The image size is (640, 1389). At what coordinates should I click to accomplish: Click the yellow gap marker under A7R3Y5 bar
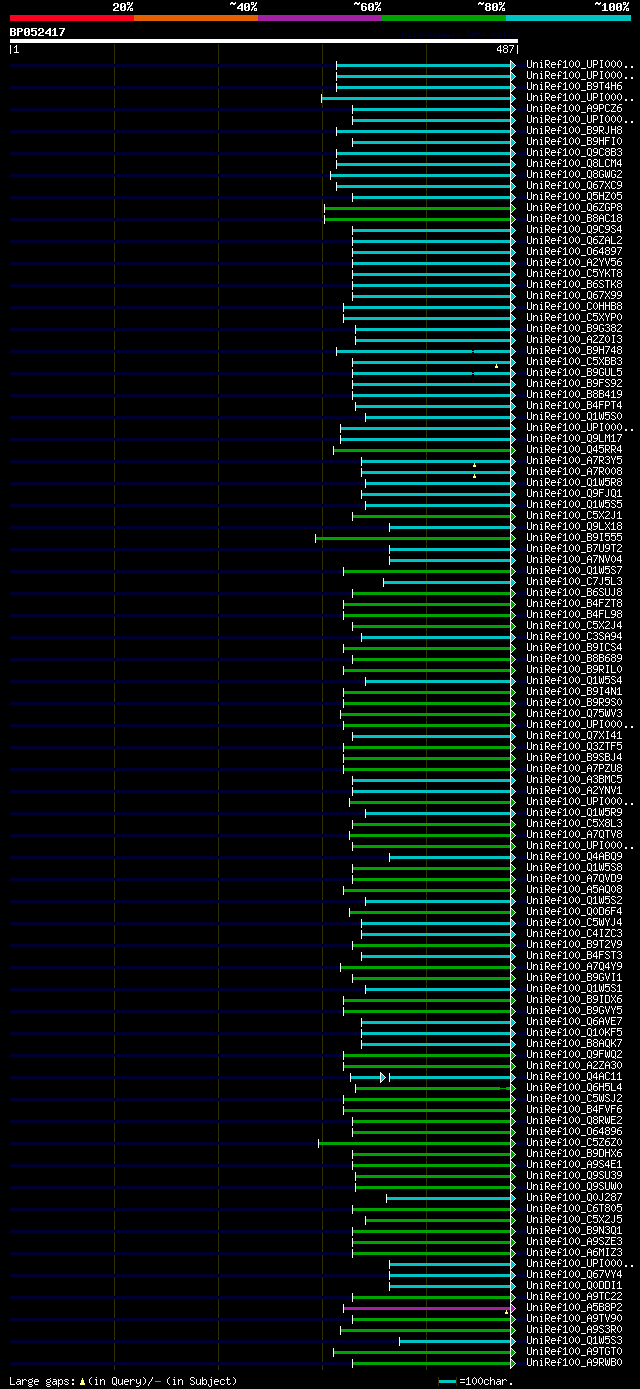pos(474,465)
